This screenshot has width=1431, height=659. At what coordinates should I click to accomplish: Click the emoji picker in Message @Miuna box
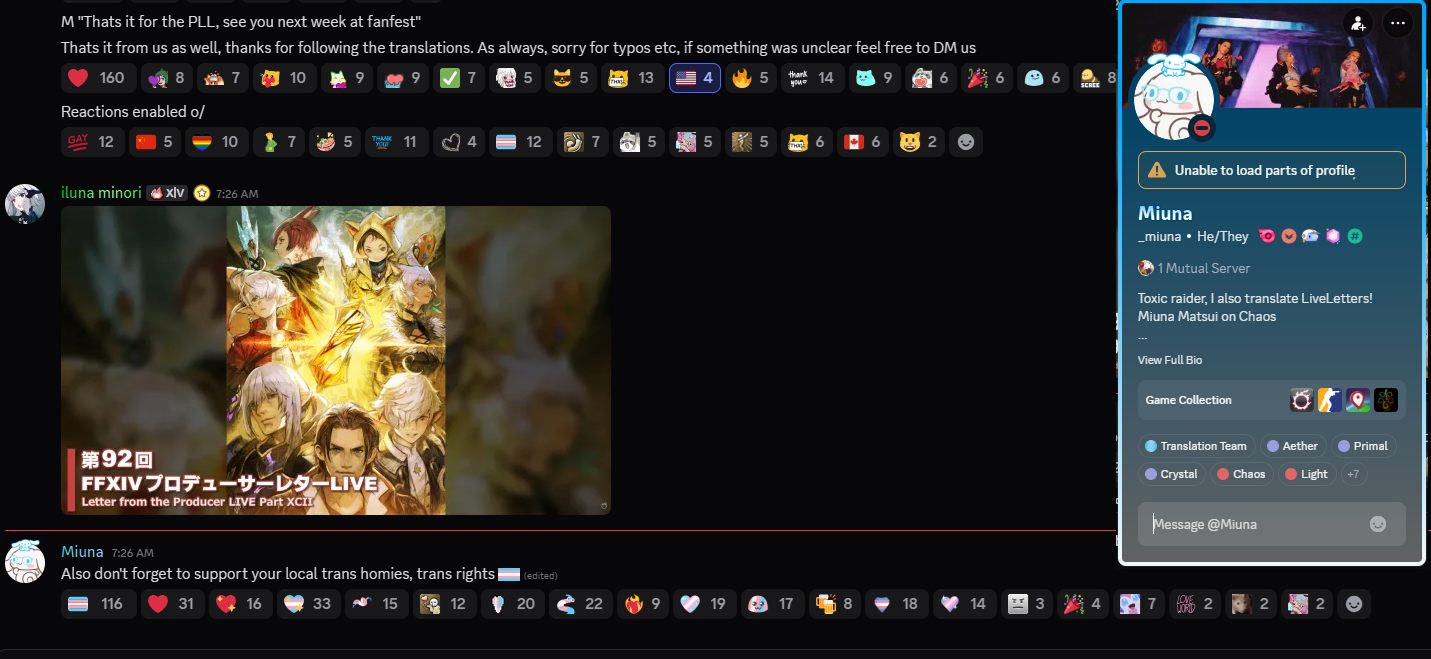click(x=1378, y=524)
